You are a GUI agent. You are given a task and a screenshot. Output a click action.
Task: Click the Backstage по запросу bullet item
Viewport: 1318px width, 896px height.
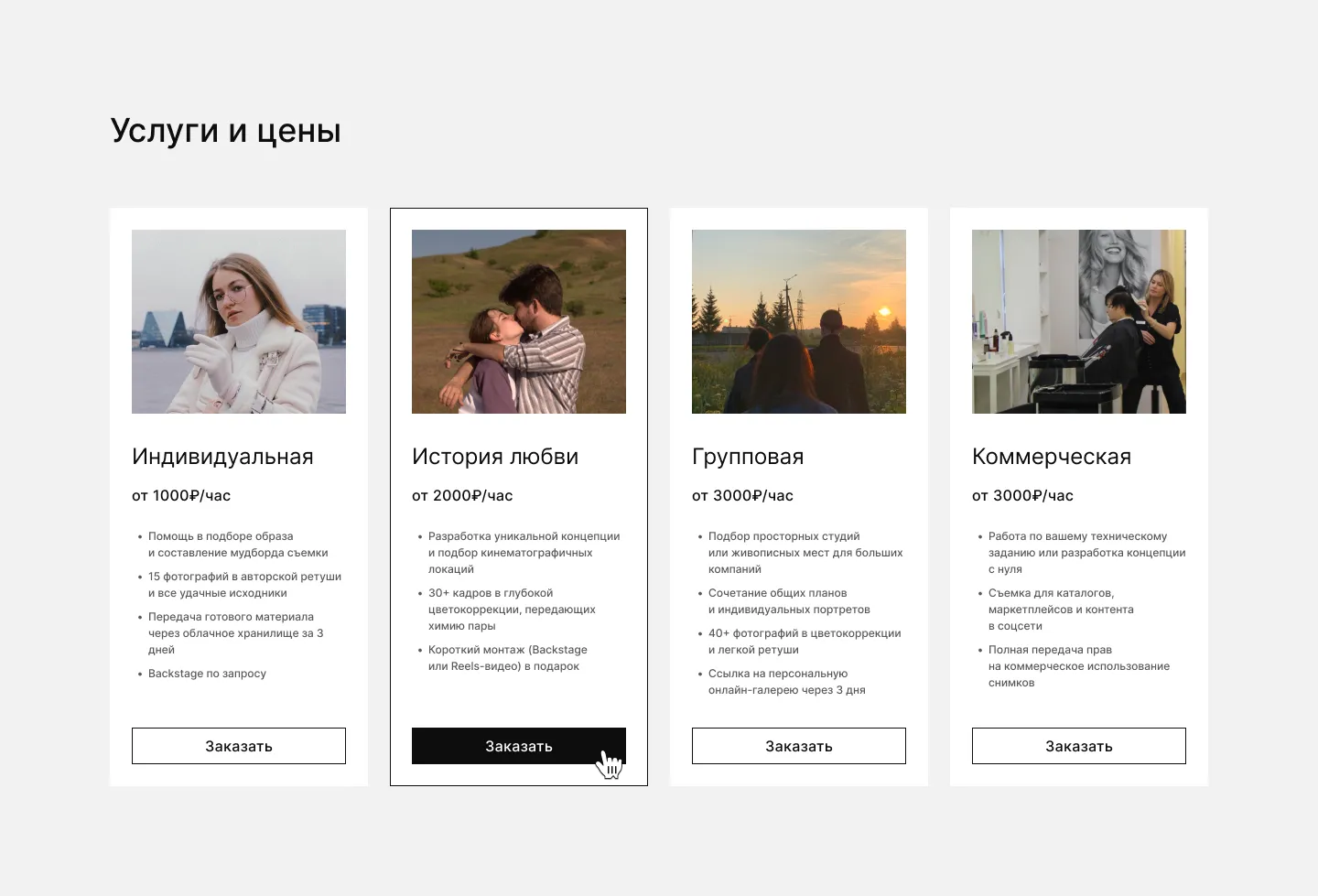(207, 673)
